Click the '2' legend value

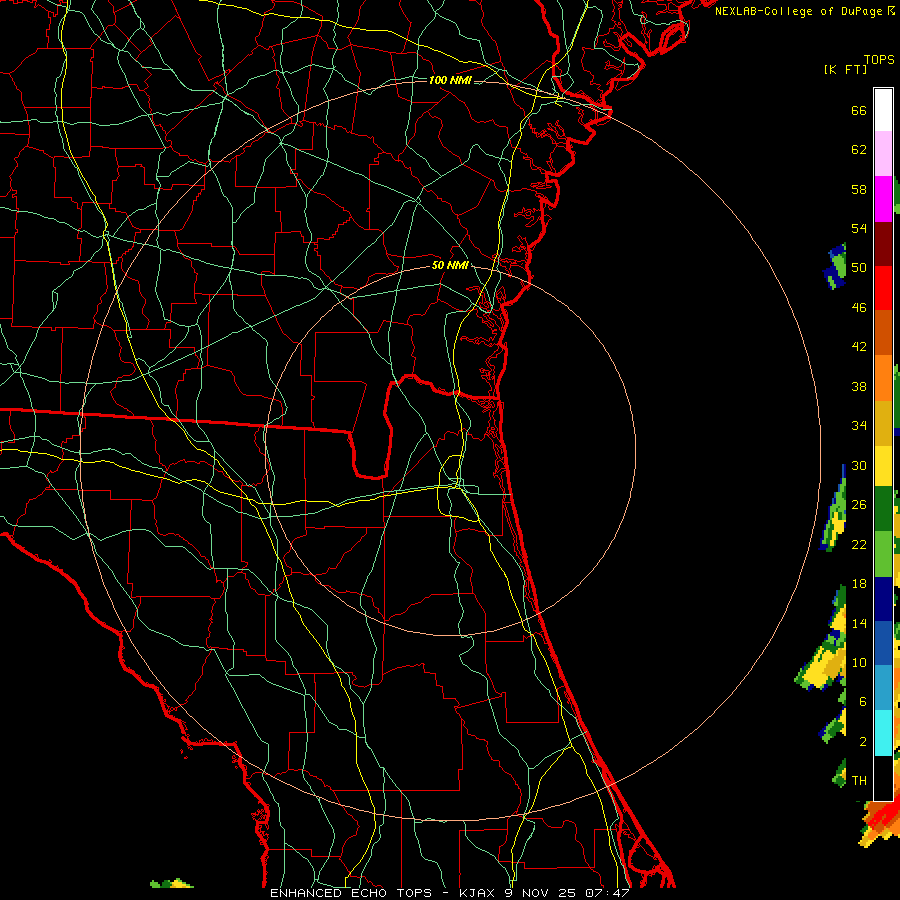click(x=863, y=742)
